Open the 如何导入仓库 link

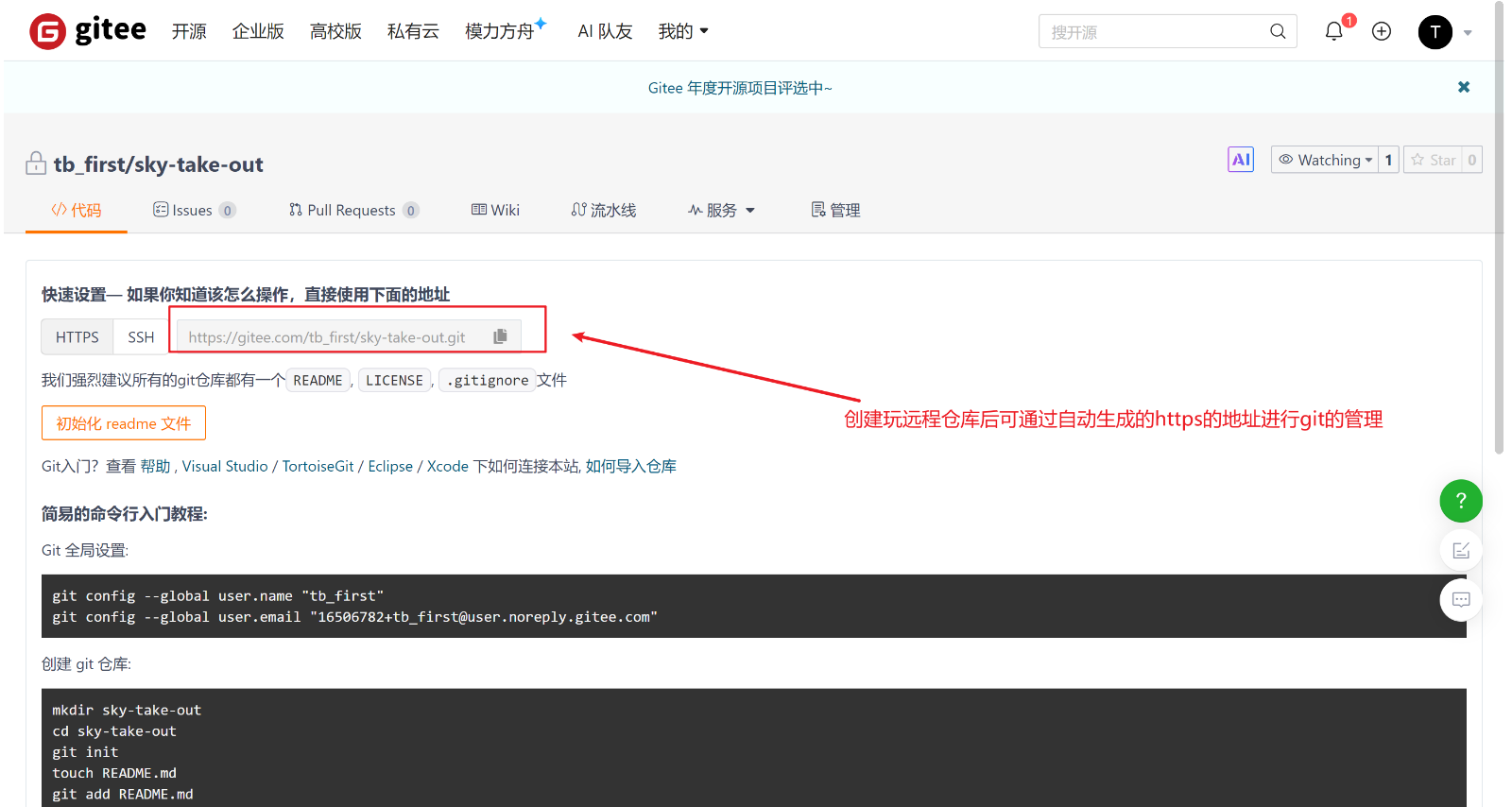click(631, 466)
